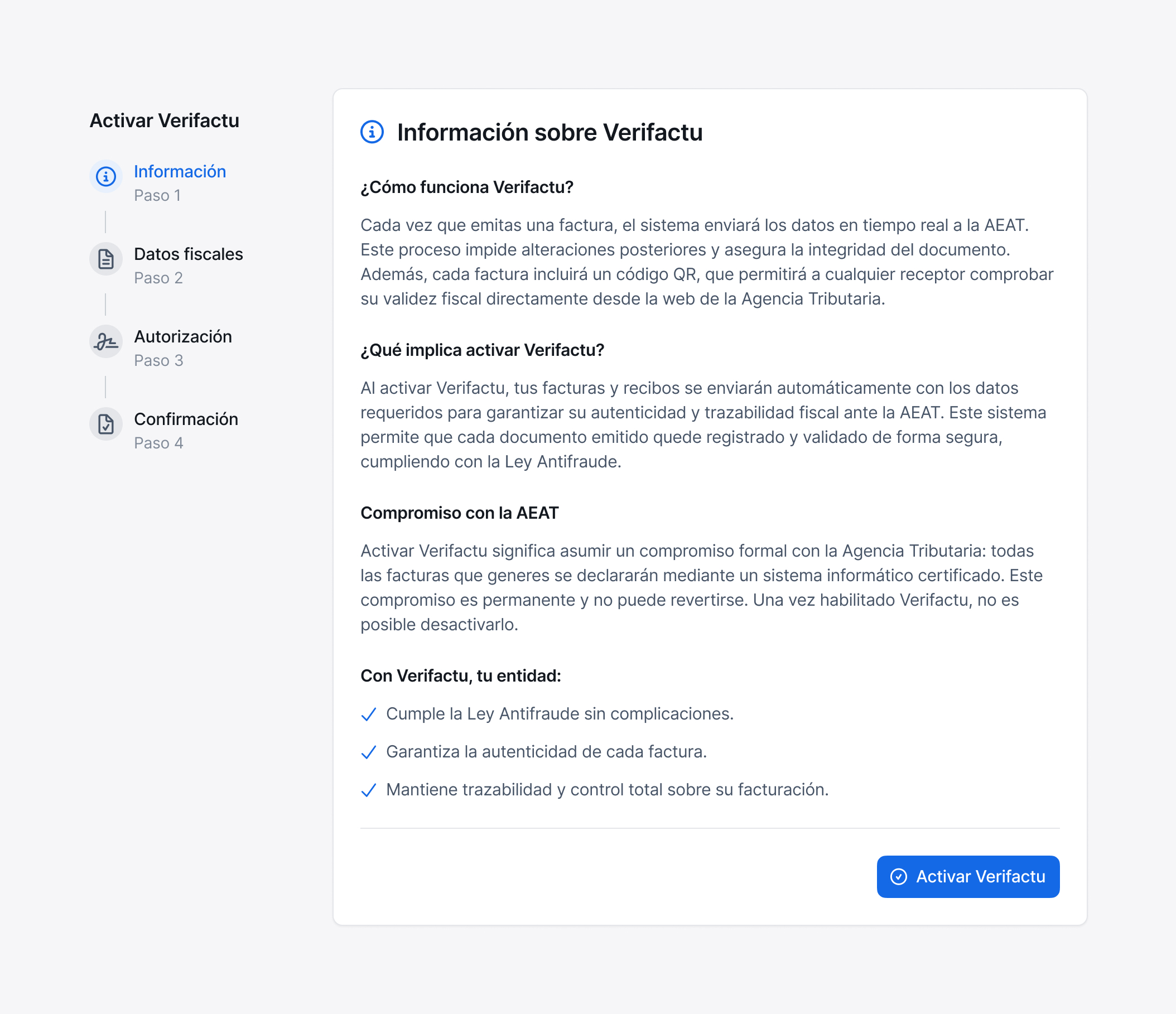Viewport: 1176px width, 1014px height.
Task: Click the Información sobre Verifactu heading
Action: (x=550, y=132)
